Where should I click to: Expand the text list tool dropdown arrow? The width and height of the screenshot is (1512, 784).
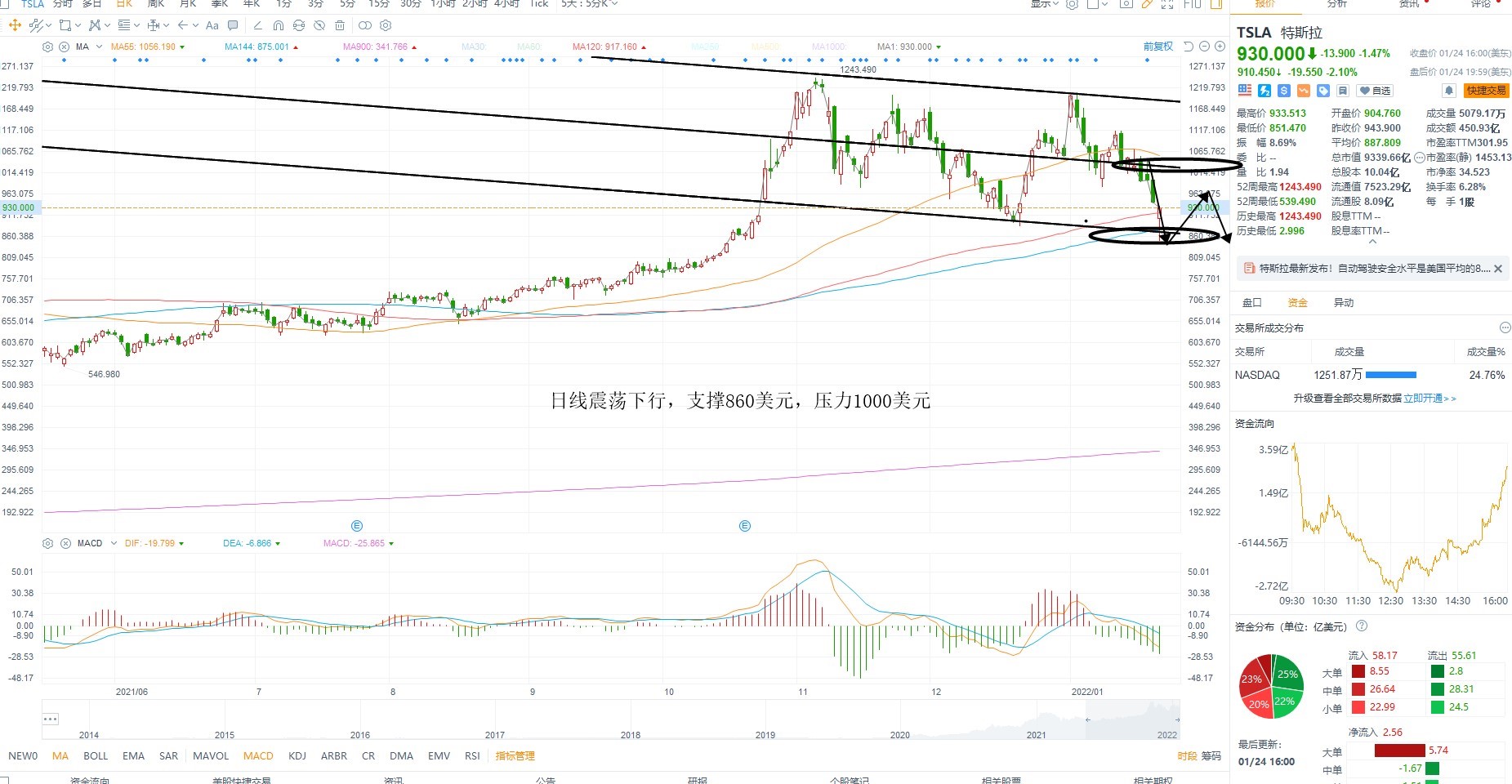[136, 25]
